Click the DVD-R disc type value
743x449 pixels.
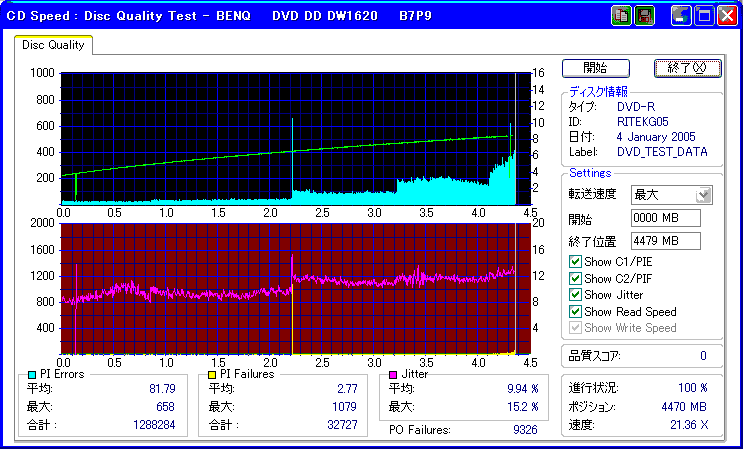[x=636, y=107]
